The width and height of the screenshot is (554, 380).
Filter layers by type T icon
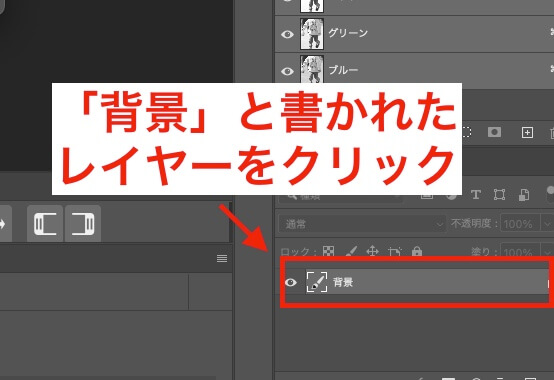point(476,195)
